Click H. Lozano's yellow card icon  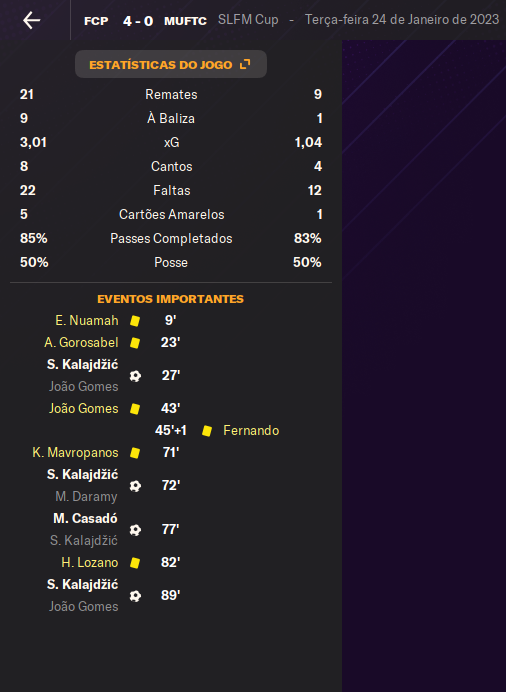tap(135, 563)
